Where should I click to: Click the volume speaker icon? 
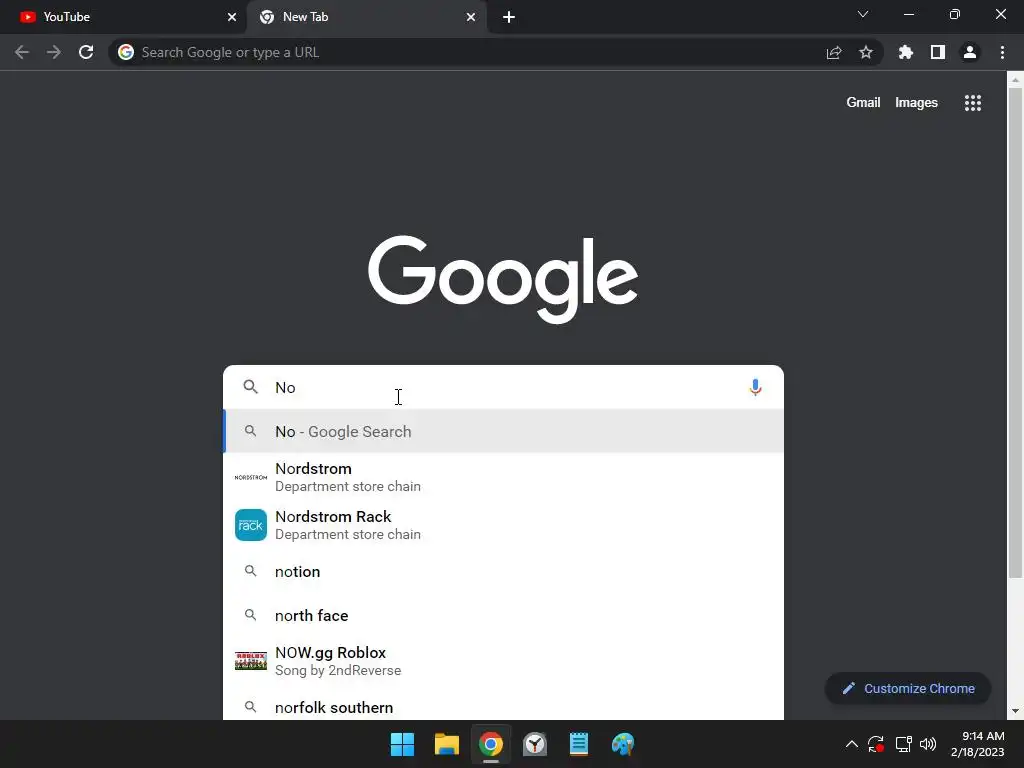click(x=928, y=744)
